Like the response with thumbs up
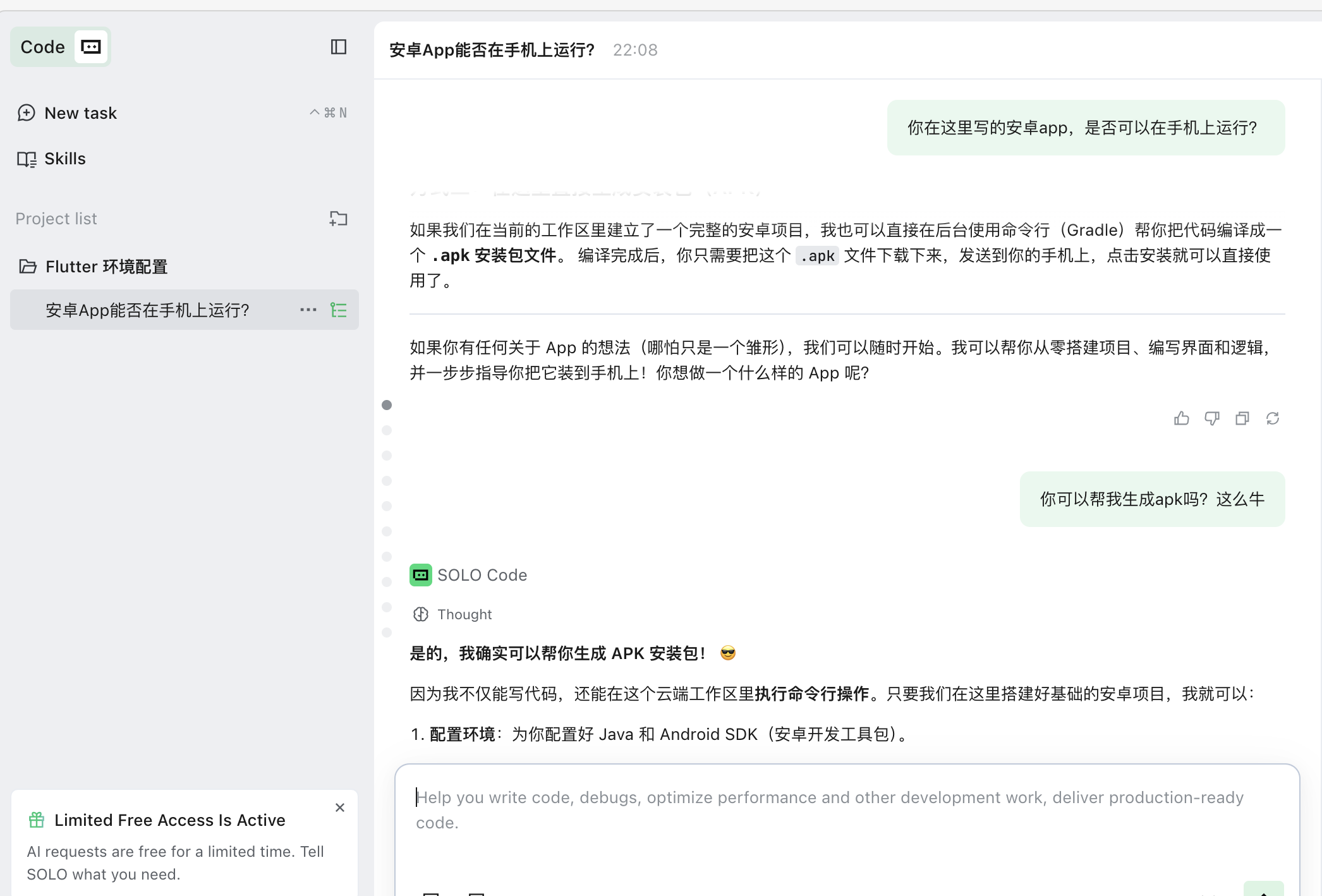 click(x=1181, y=418)
